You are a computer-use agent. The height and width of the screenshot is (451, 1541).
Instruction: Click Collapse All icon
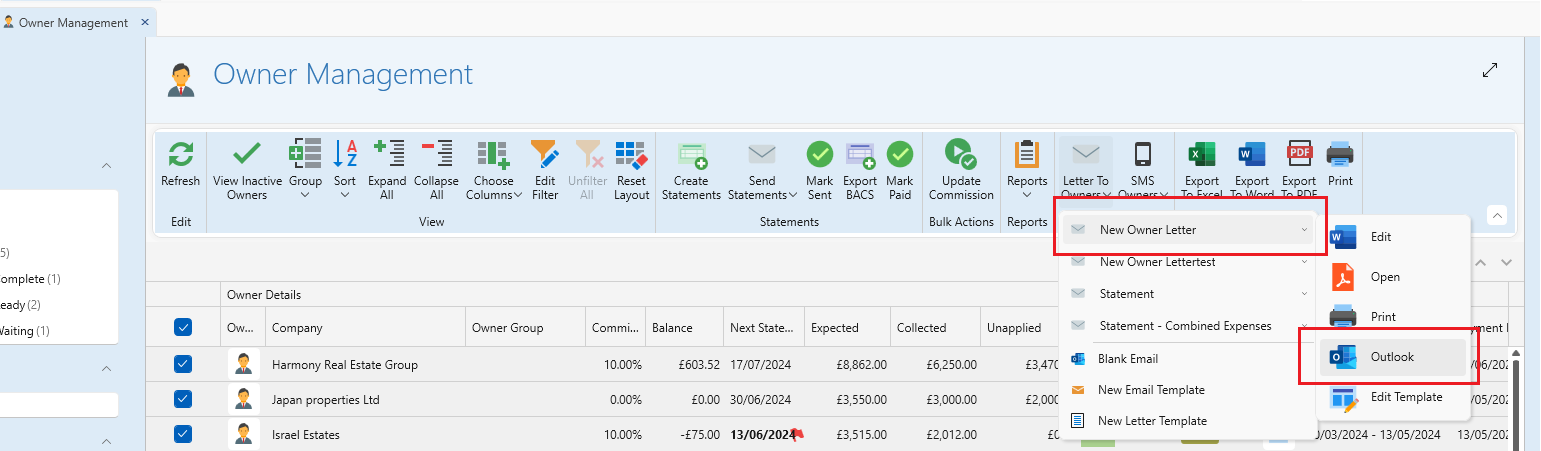pyautogui.click(x=436, y=153)
